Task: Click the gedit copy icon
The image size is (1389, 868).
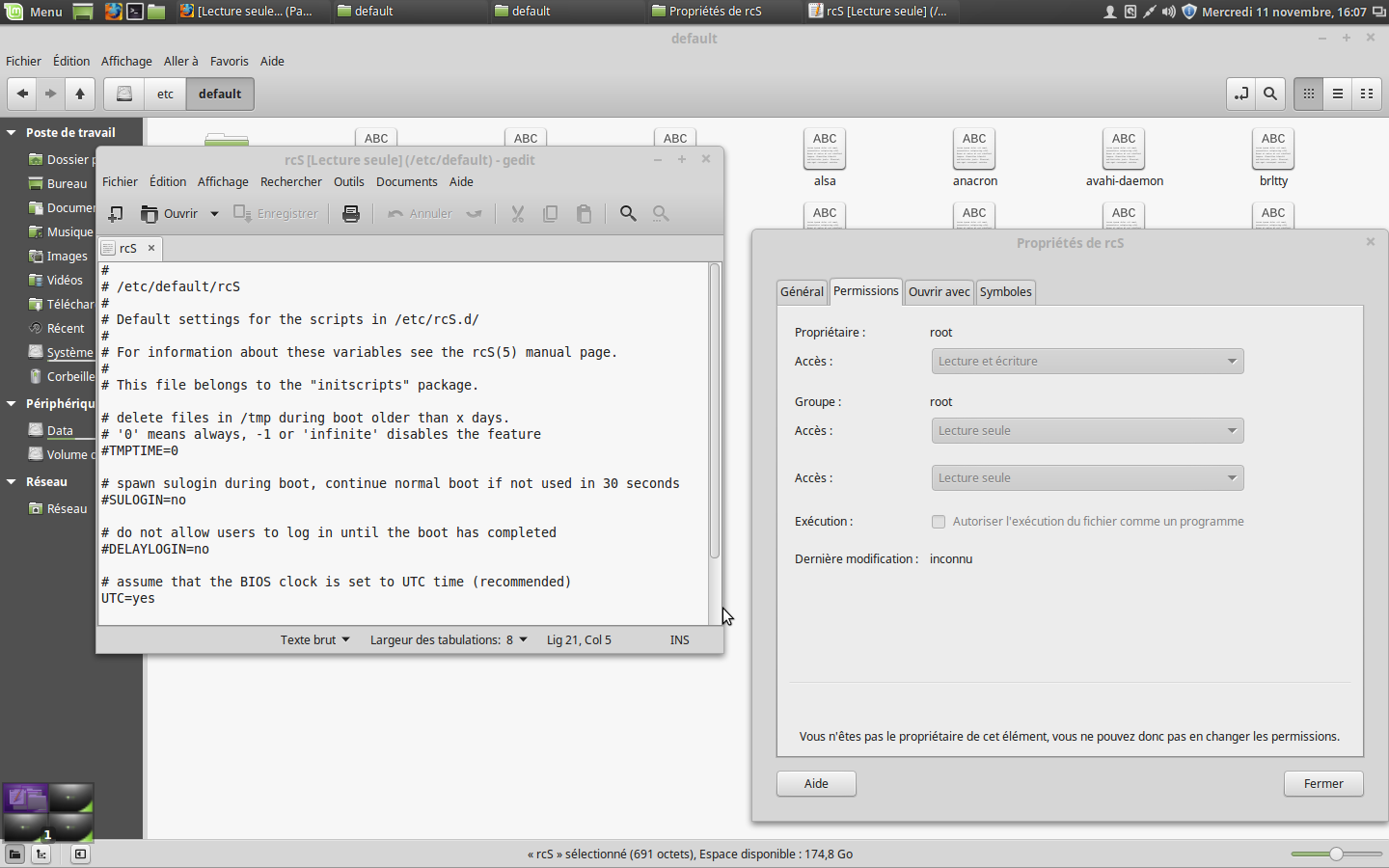Action: pos(551,213)
